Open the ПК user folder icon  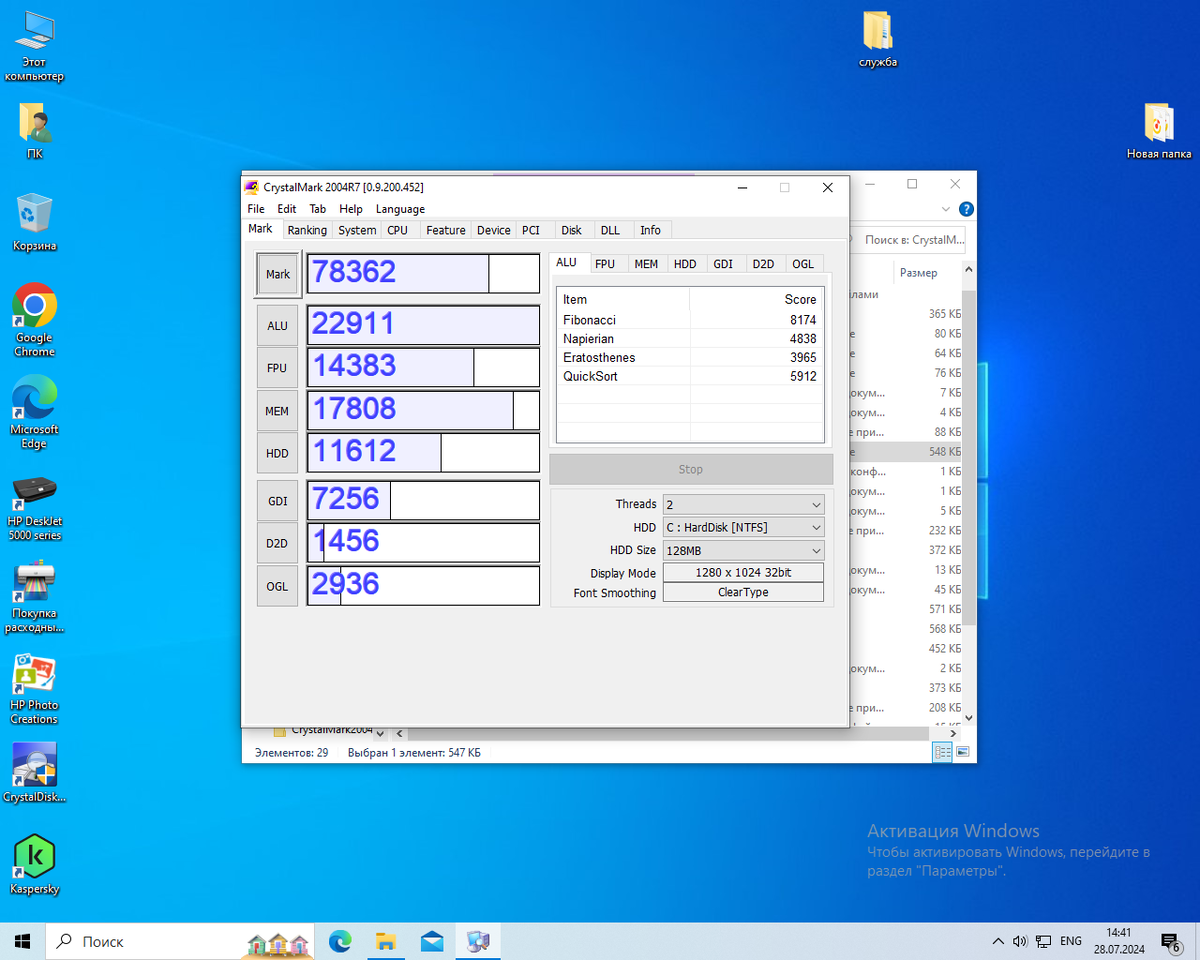(34, 132)
